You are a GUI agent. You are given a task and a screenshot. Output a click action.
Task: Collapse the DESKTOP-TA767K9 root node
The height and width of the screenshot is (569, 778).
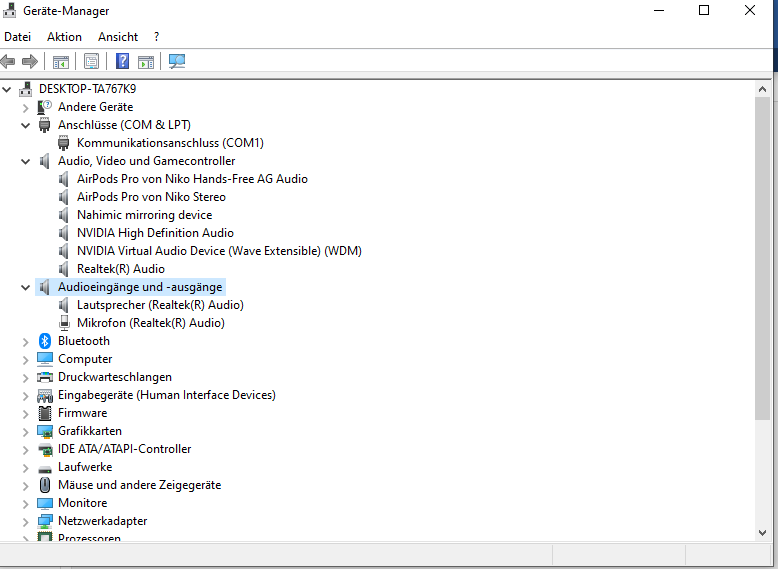tap(7, 89)
